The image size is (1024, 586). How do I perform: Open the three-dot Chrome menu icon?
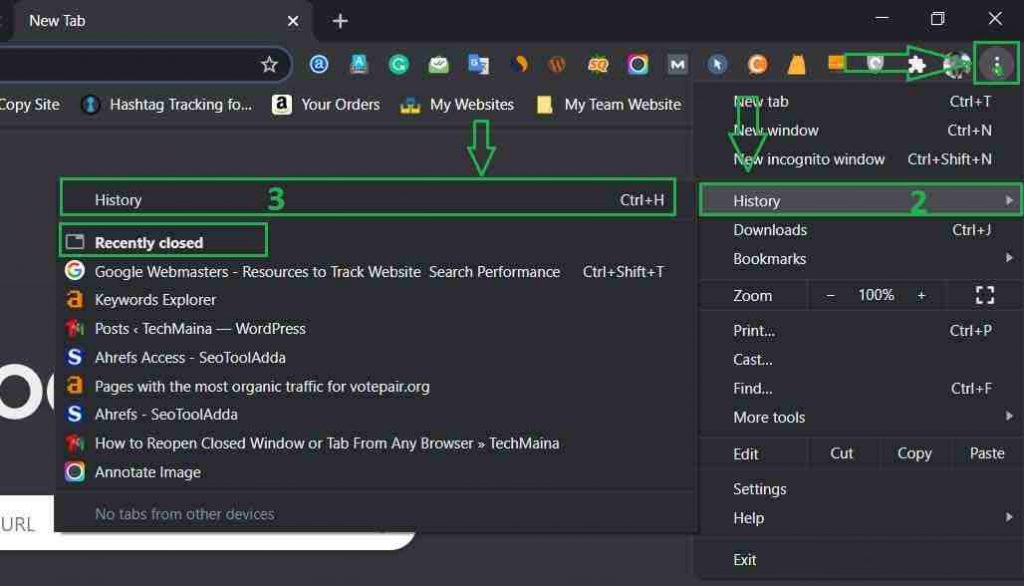[995, 64]
